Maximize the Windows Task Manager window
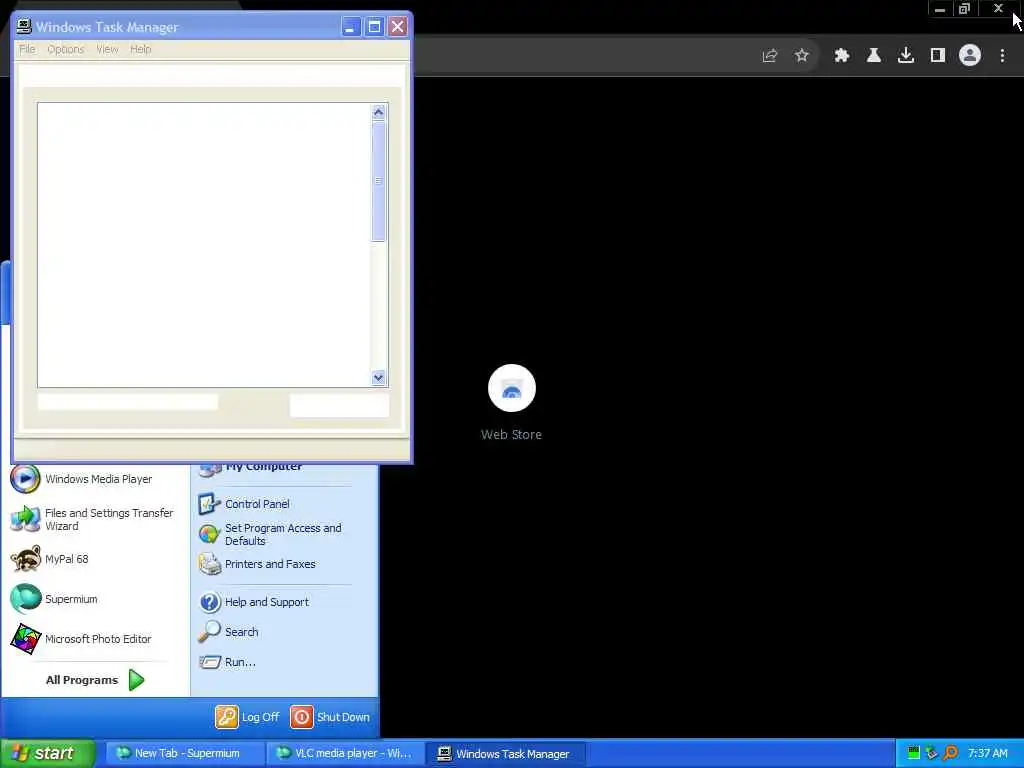 pyautogui.click(x=374, y=27)
